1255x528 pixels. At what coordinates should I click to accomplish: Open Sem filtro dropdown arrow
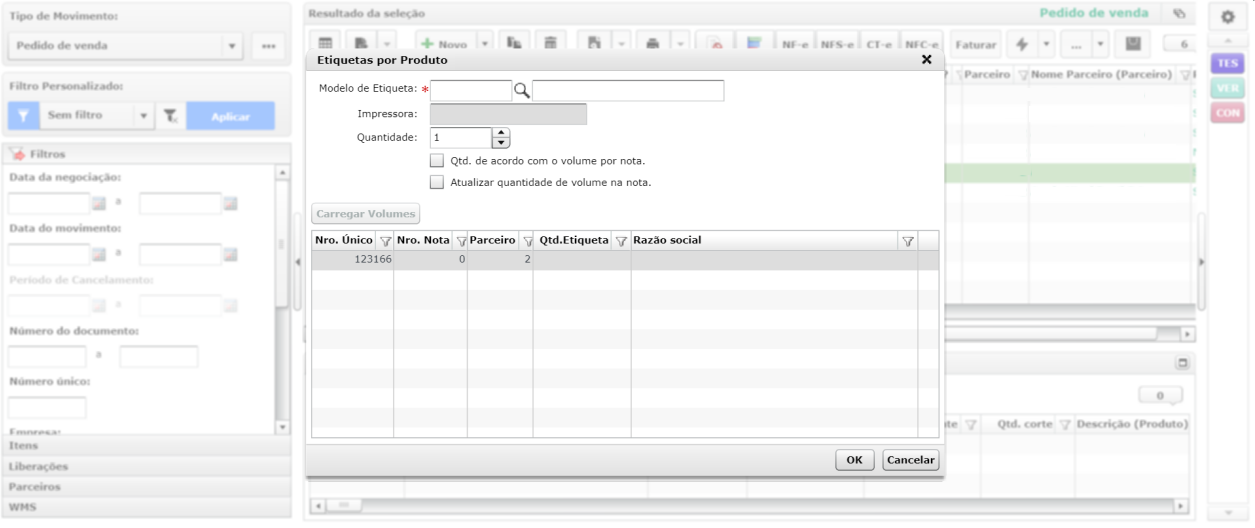click(x=144, y=116)
